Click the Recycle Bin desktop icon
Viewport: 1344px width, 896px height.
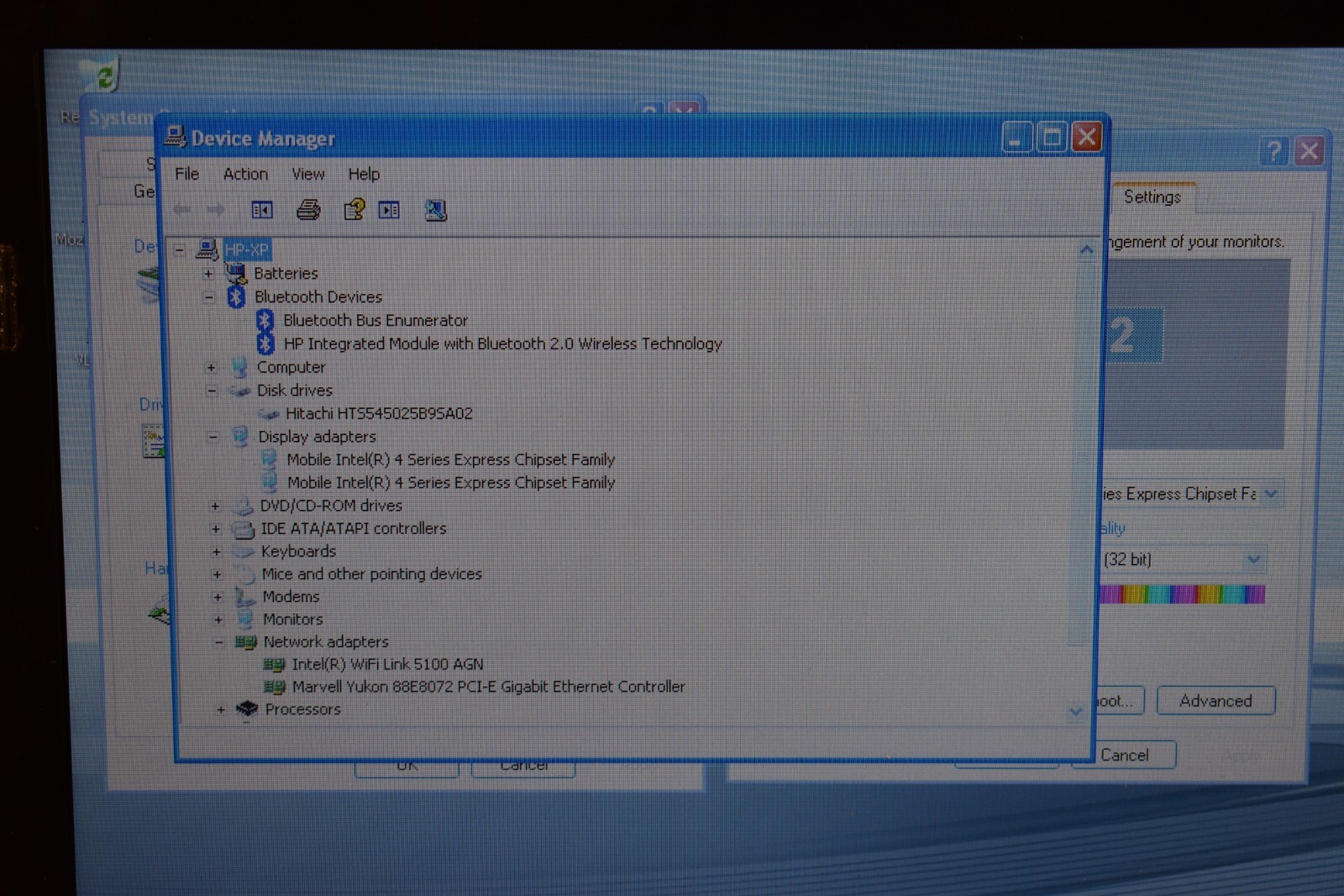(x=102, y=76)
